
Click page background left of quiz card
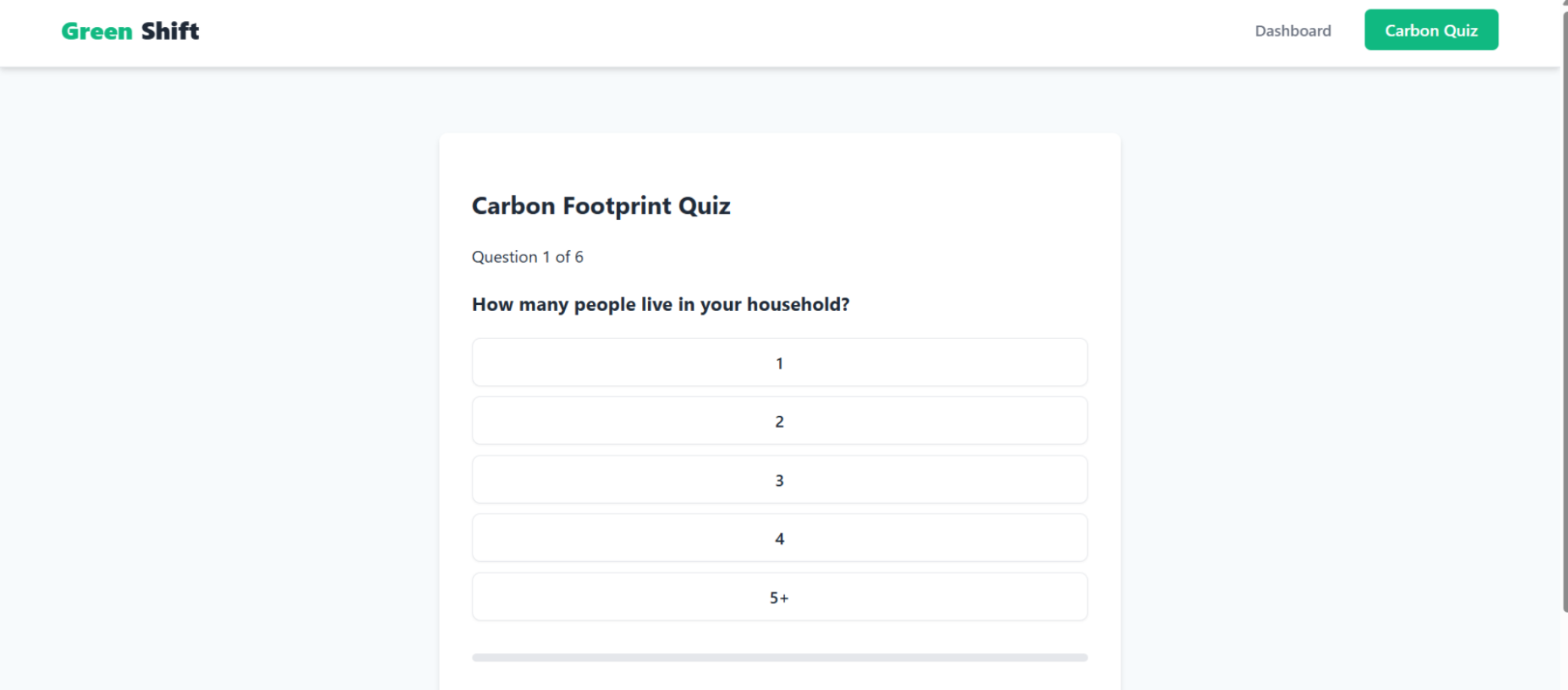click(226, 377)
